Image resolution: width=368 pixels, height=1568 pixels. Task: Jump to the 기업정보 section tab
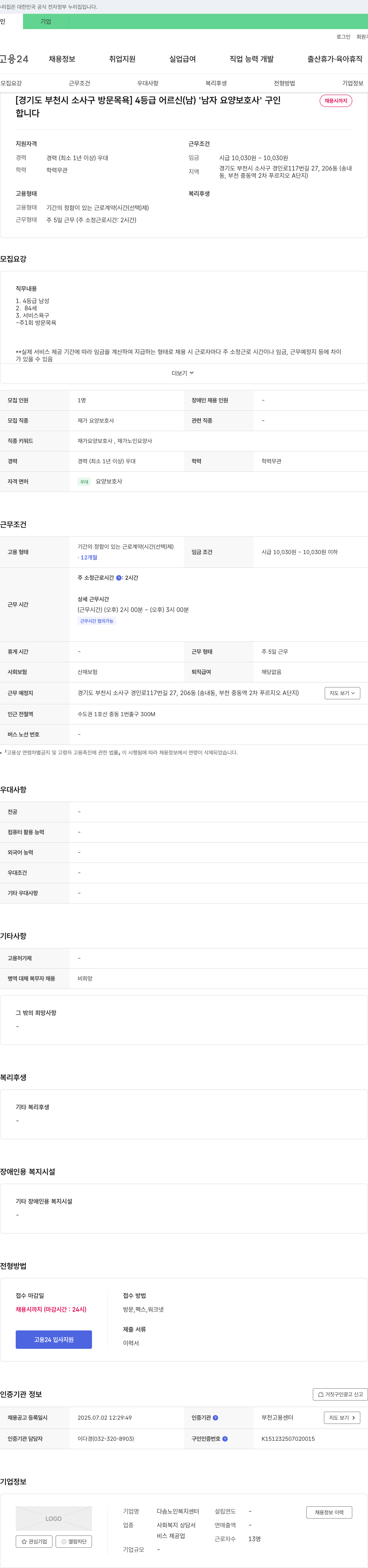coord(352,84)
